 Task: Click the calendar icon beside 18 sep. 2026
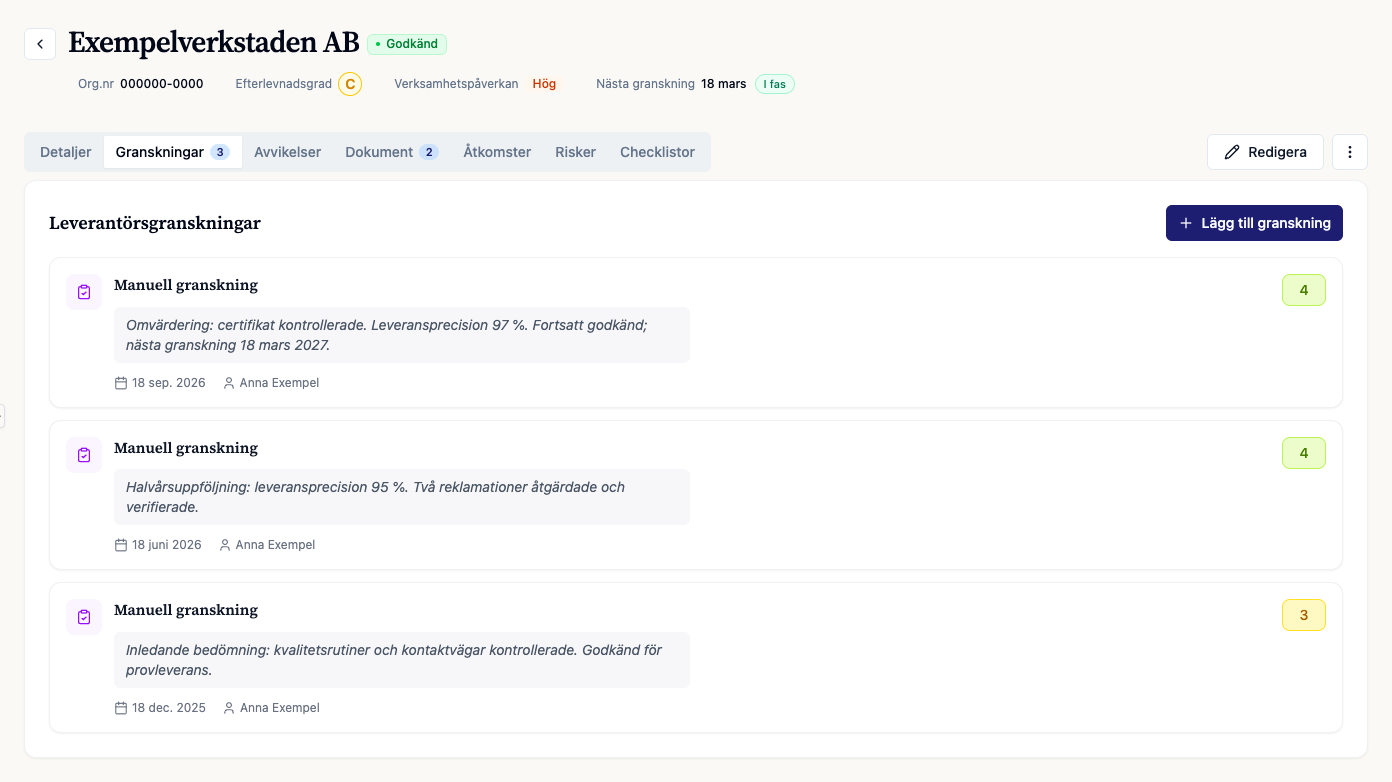[x=121, y=383]
